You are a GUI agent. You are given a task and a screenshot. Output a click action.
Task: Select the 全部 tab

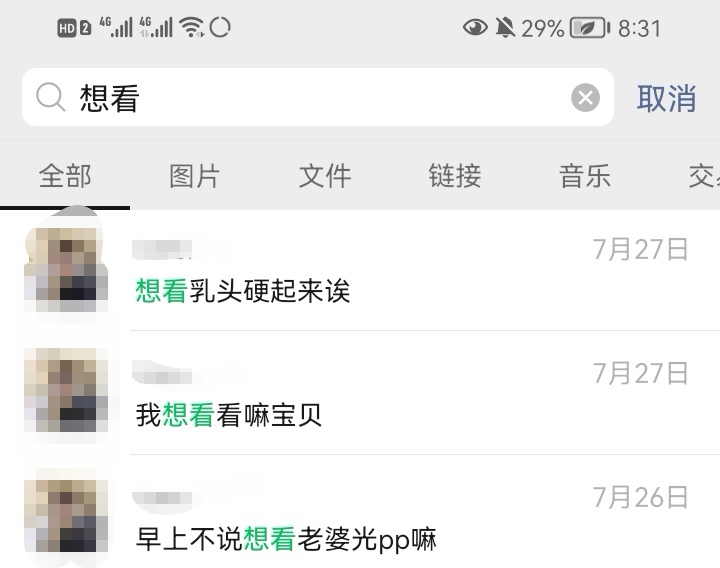(65, 176)
